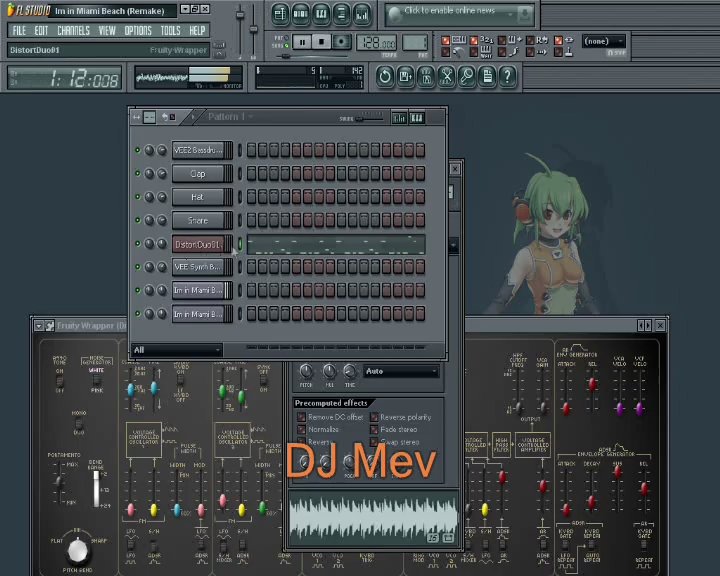720x576 pixels.
Task: Expand the online news bar dropdown
Action: point(510,15)
